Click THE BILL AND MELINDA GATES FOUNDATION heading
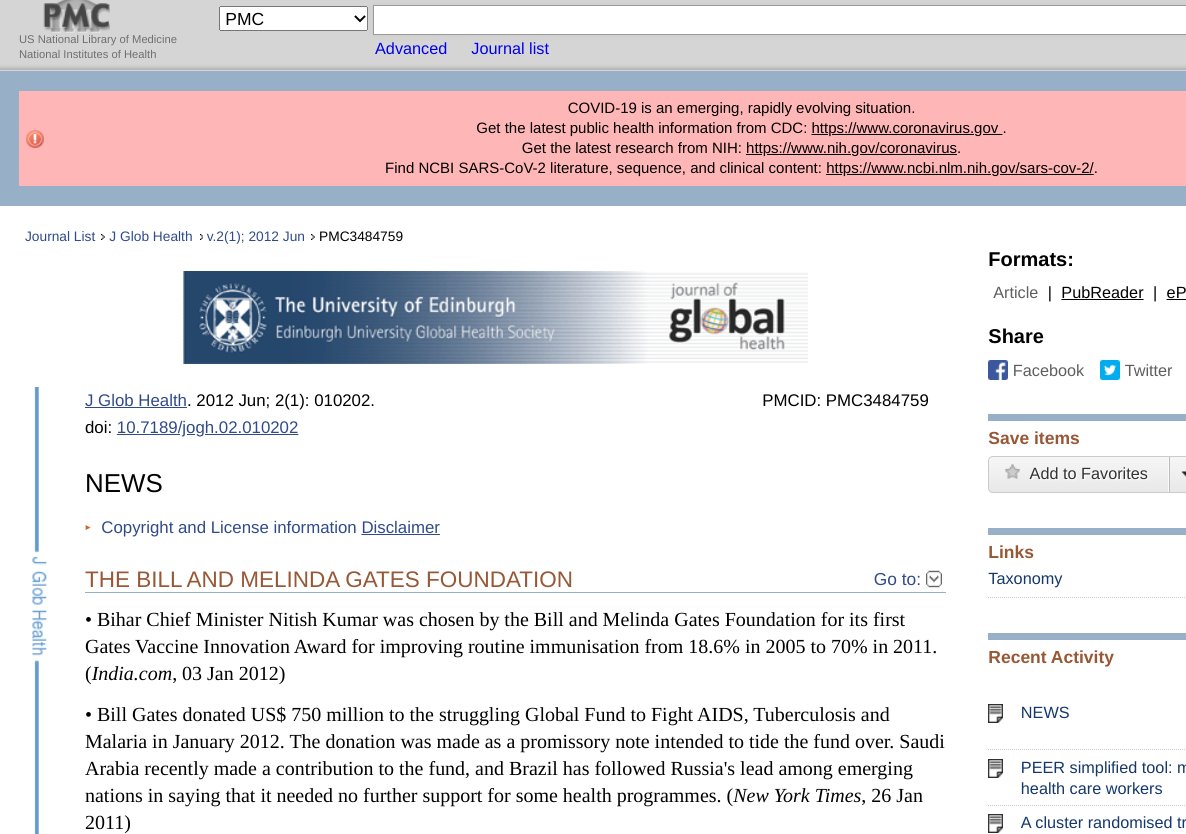This screenshot has height=834, width=1186. pos(328,579)
